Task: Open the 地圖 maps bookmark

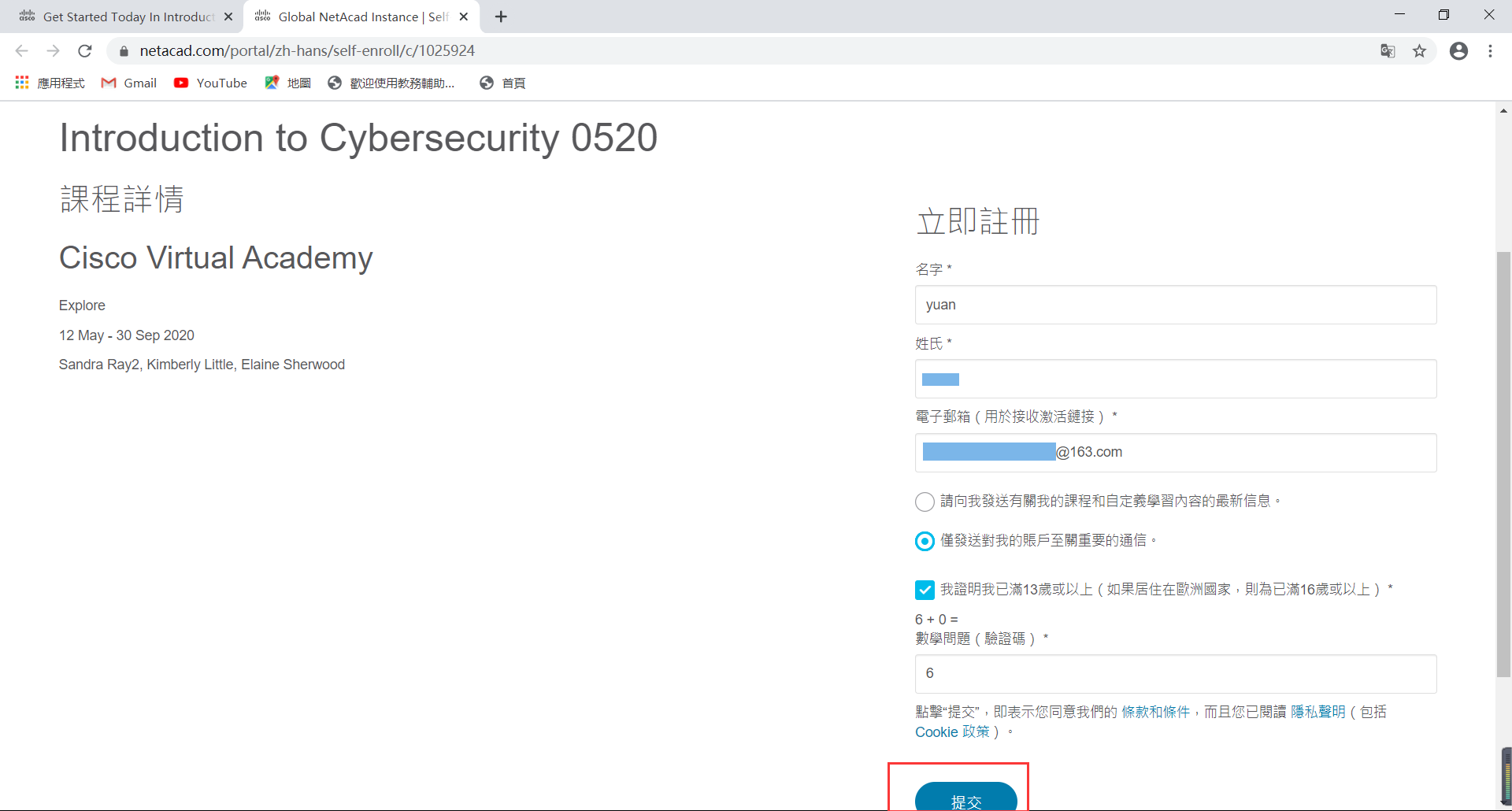Action: 288,83
